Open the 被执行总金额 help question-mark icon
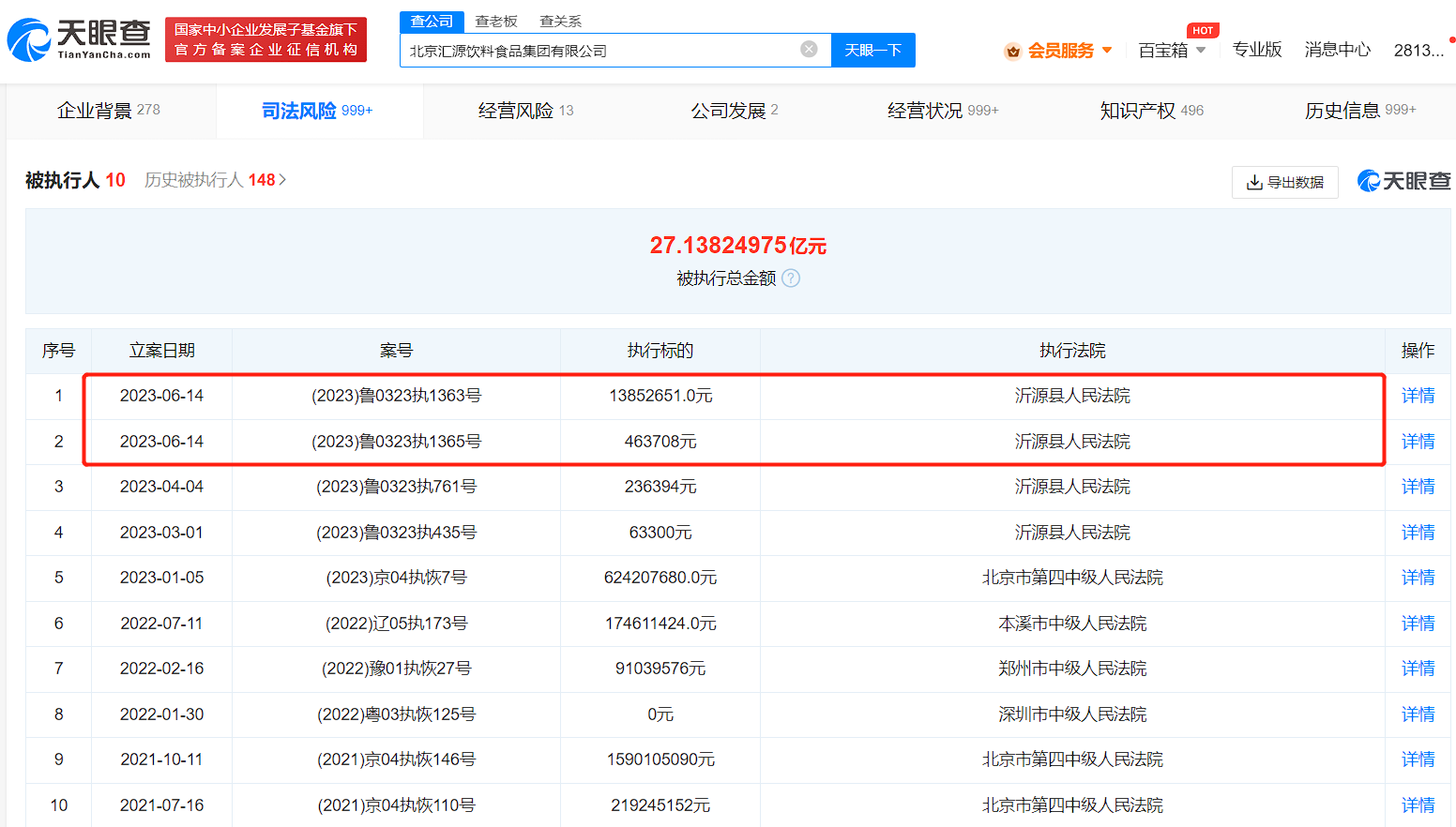The height and width of the screenshot is (827, 1456). coord(791,278)
